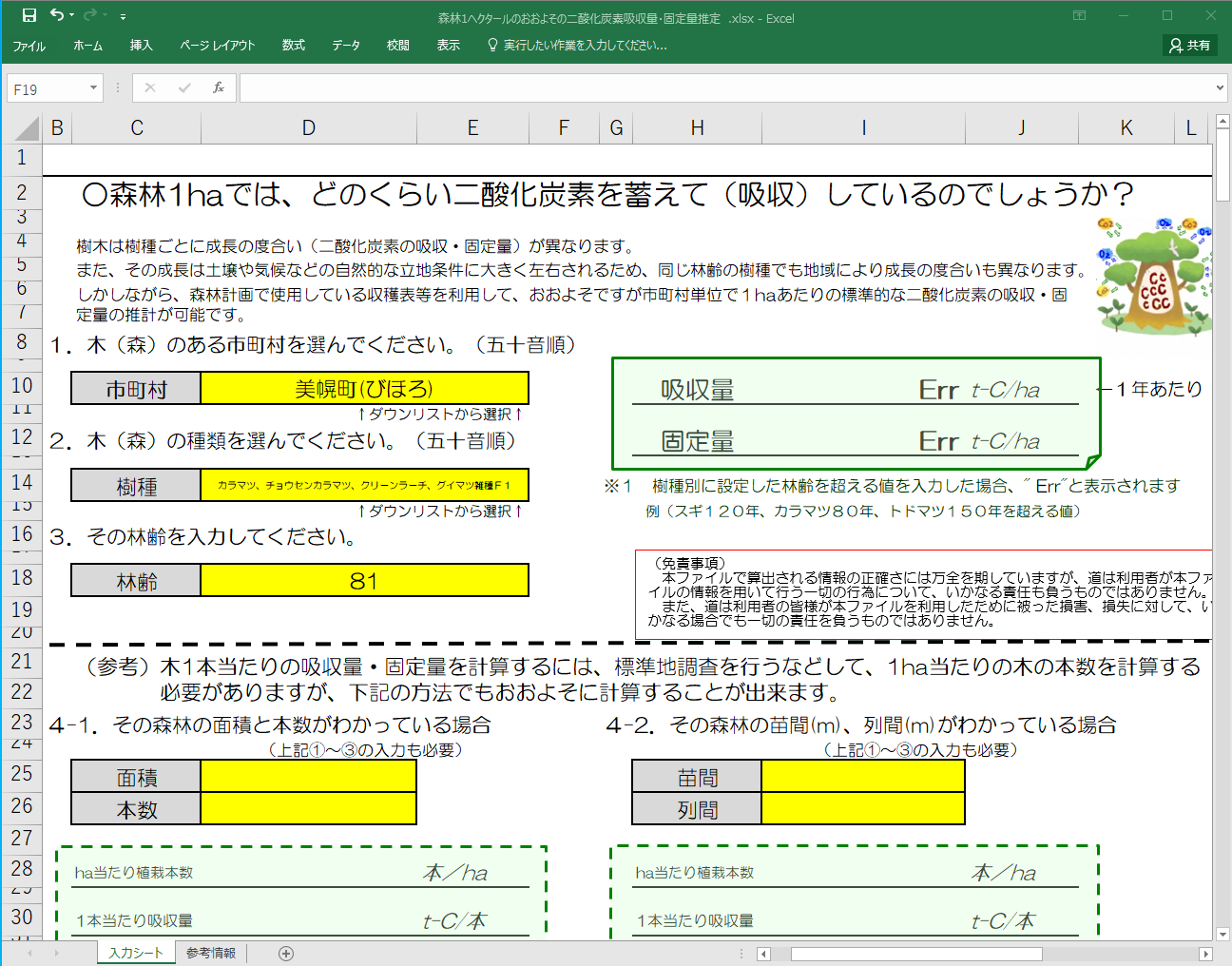Image resolution: width=1232 pixels, height=966 pixels.
Task: Undo the last action
Action: (57, 15)
